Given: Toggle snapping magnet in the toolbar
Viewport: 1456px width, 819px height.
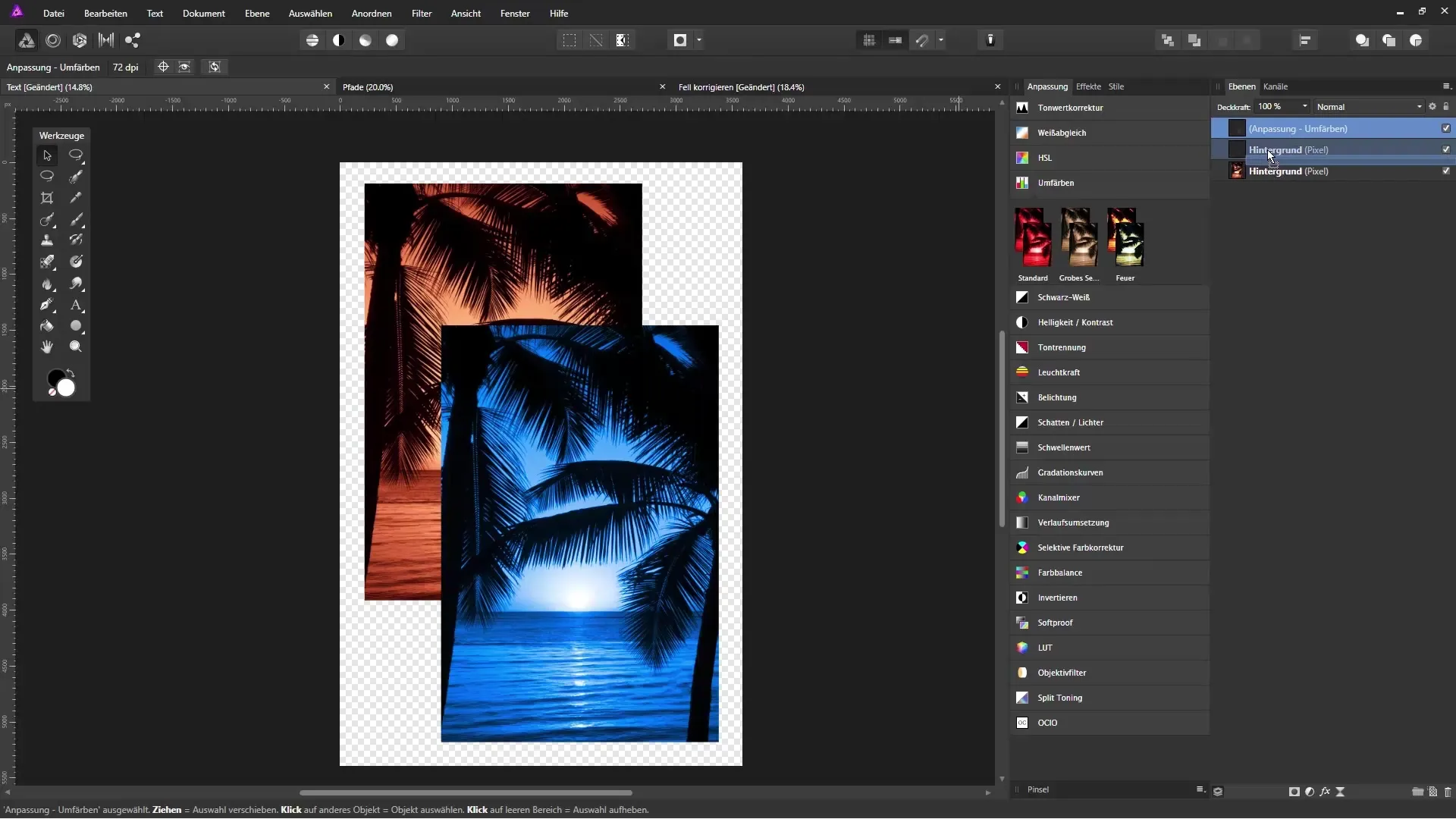Looking at the screenshot, I should [922, 40].
